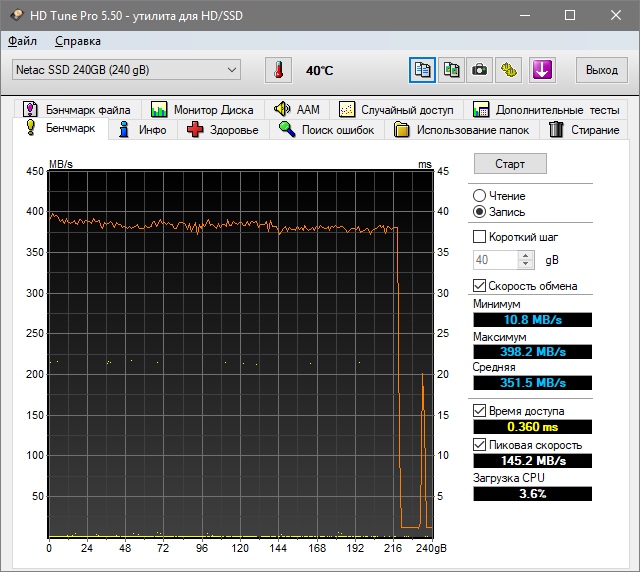The height and width of the screenshot is (572, 640).
Task: Open the Инфо tab
Action: coord(142,130)
